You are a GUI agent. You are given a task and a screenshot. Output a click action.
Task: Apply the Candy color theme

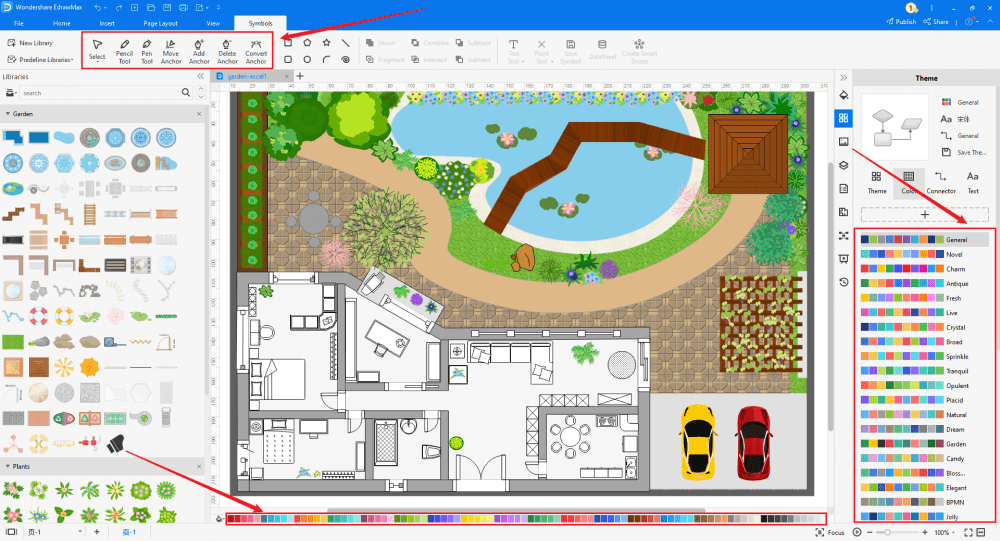click(924, 459)
